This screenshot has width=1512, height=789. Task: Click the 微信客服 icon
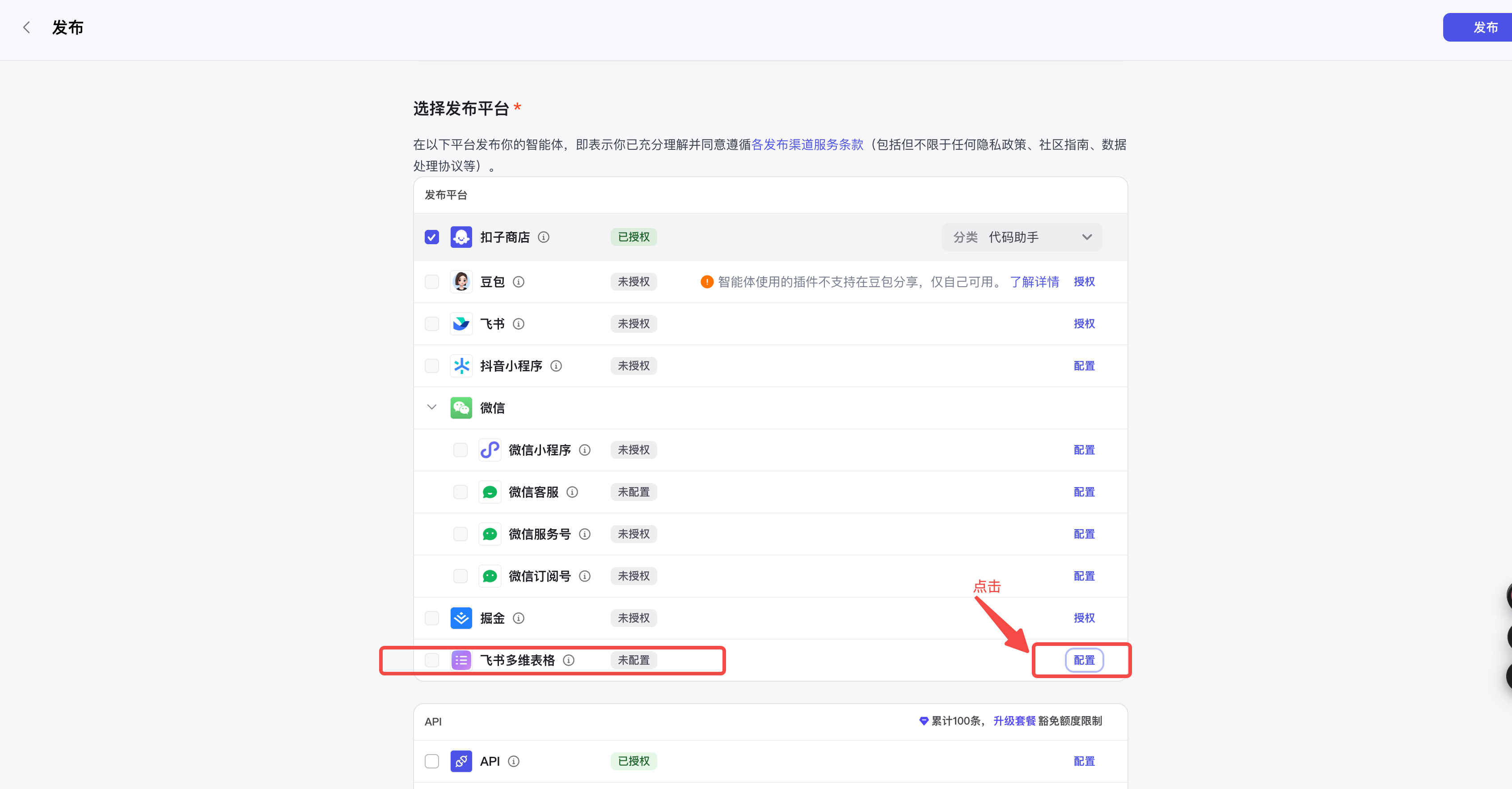tap(490, 492)
